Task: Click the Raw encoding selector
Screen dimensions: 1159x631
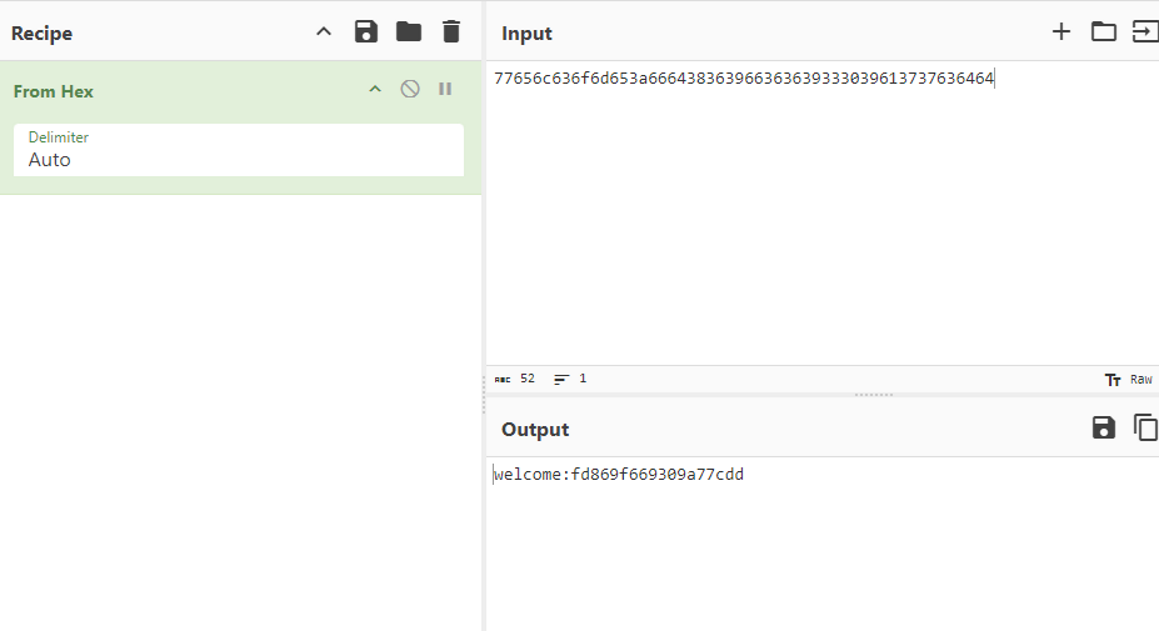Action: tap(1129, 380)
